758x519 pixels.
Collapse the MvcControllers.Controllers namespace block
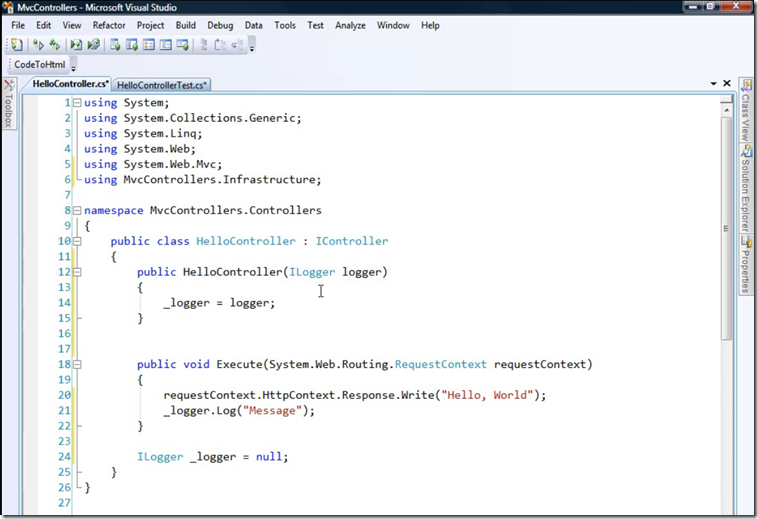click(x=77, y=210)
